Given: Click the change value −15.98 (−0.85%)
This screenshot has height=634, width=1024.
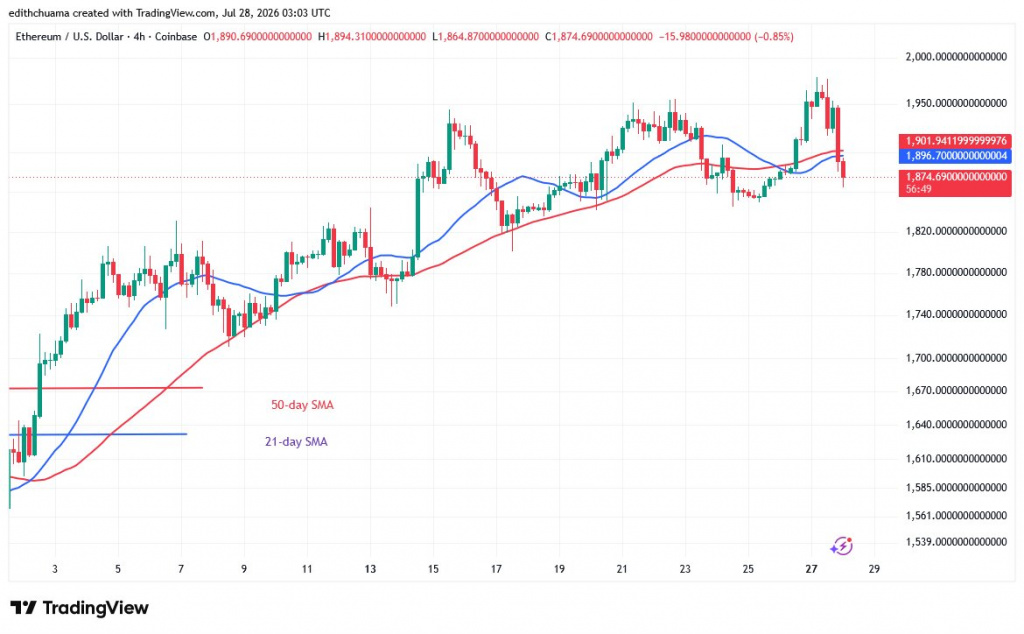Looking at the screenshot, I should click(726, 37).
